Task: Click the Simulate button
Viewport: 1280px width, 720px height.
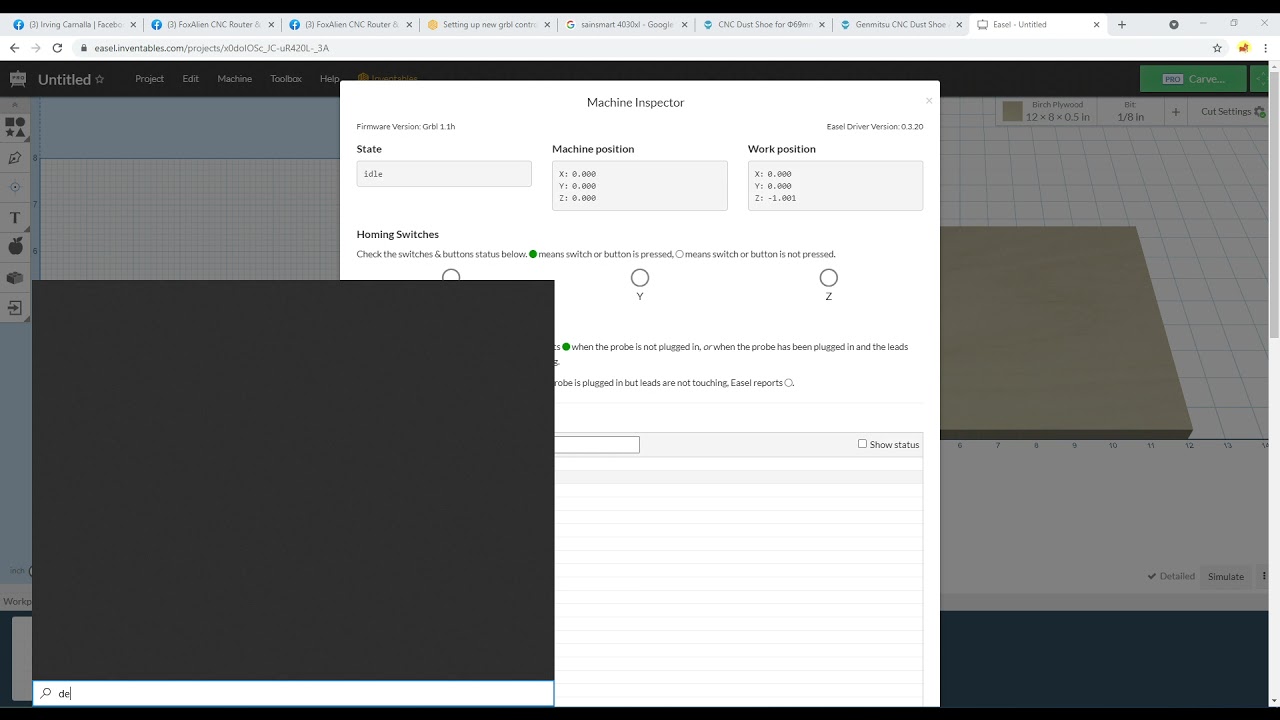Action: pyautogui.click(x=1226, y=576)
